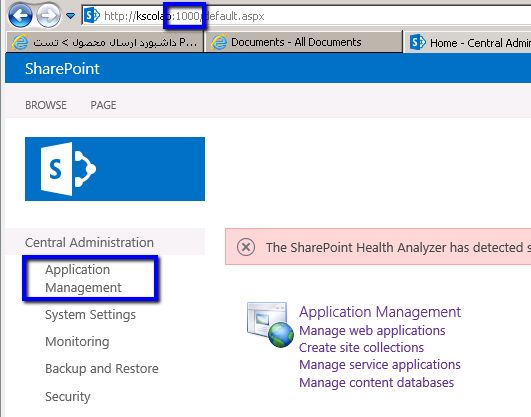Screen dimensions: 531x417
Task: Open Create site collections link
Action: [361, 348]
